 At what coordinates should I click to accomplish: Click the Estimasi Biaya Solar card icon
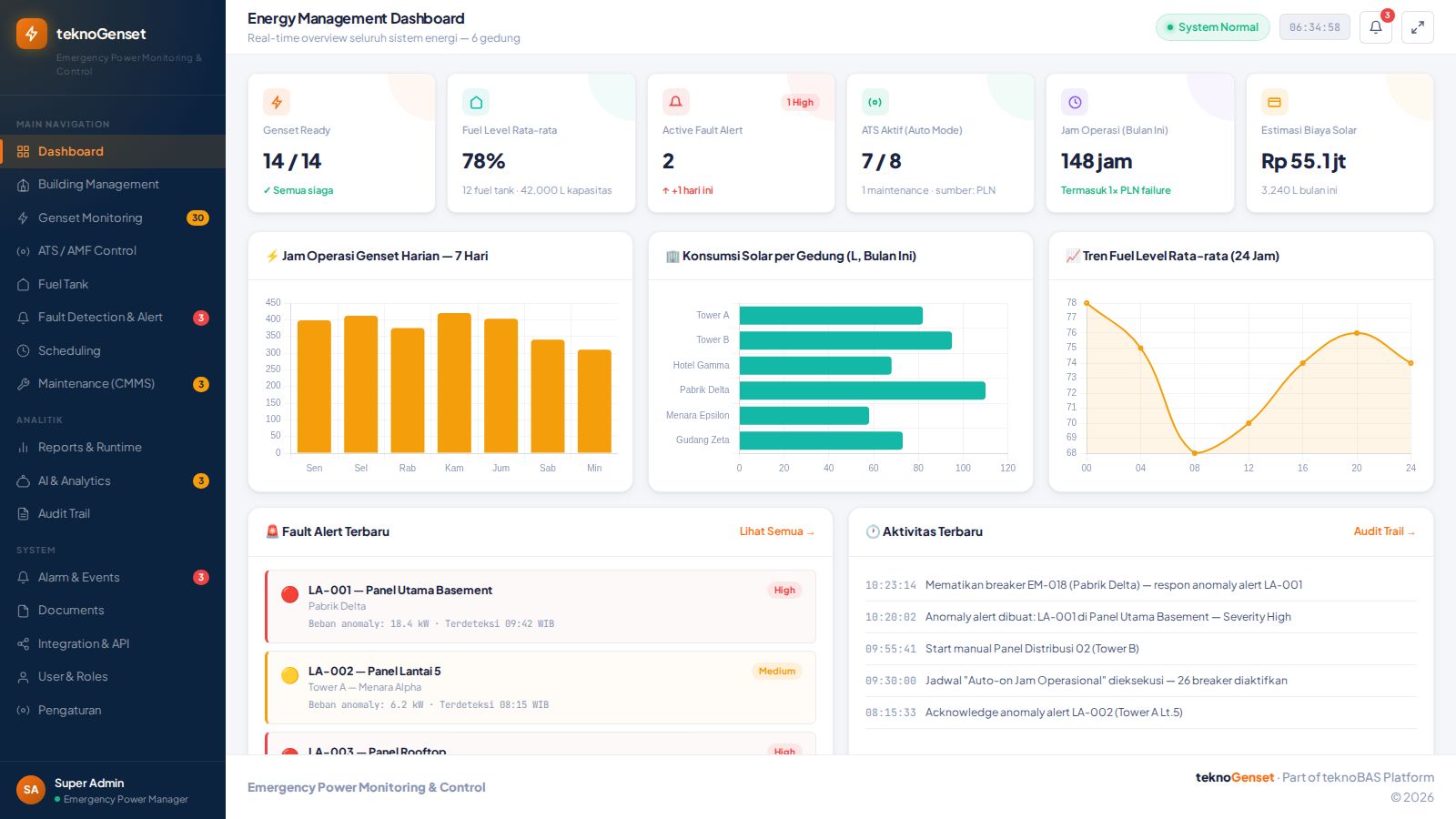coord(1275,102)
